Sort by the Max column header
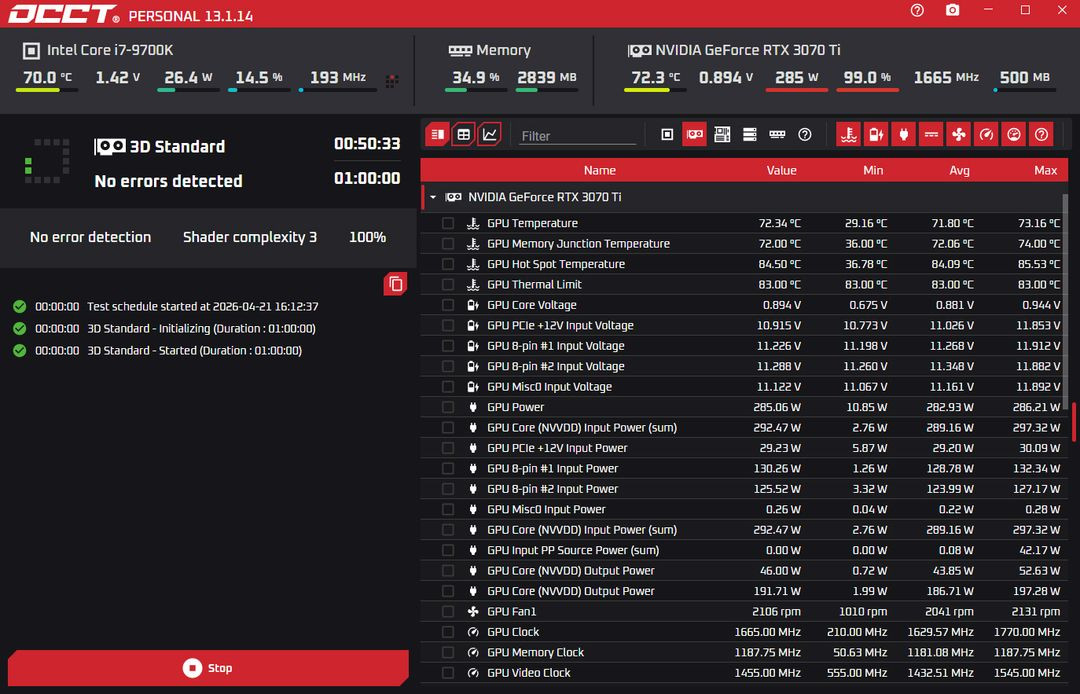Screen dimensions: 1080x694 [1046, 170]
